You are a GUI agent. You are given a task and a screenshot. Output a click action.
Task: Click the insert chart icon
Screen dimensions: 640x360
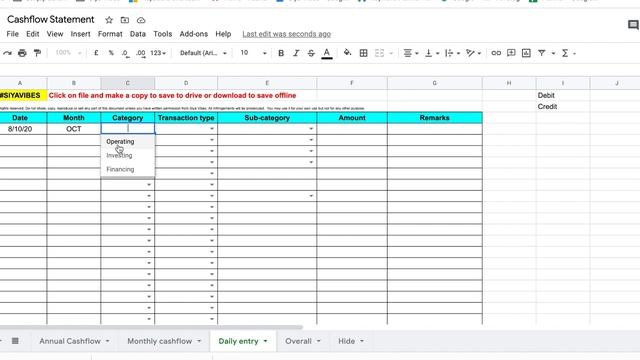[x=526, y=53]
